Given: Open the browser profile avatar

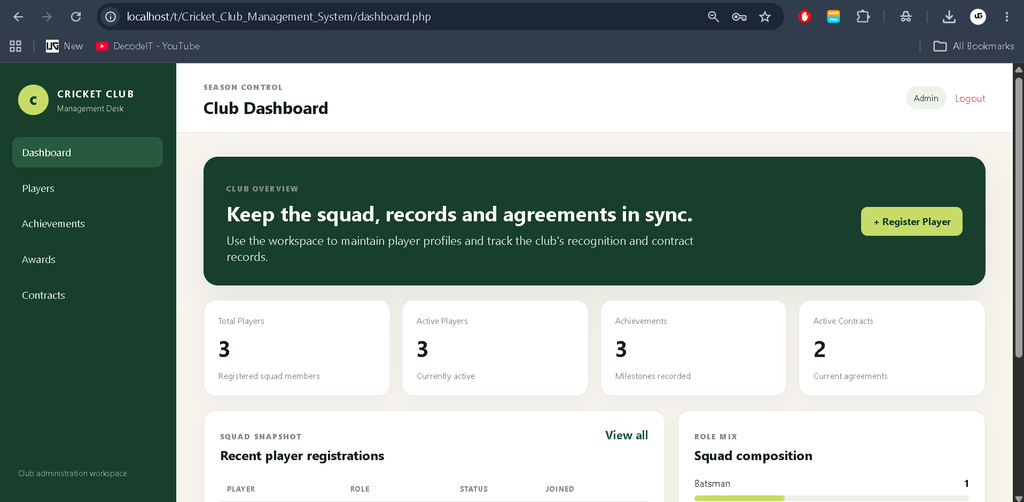Looking at the screenshot, I should click(x=978, y=17).
